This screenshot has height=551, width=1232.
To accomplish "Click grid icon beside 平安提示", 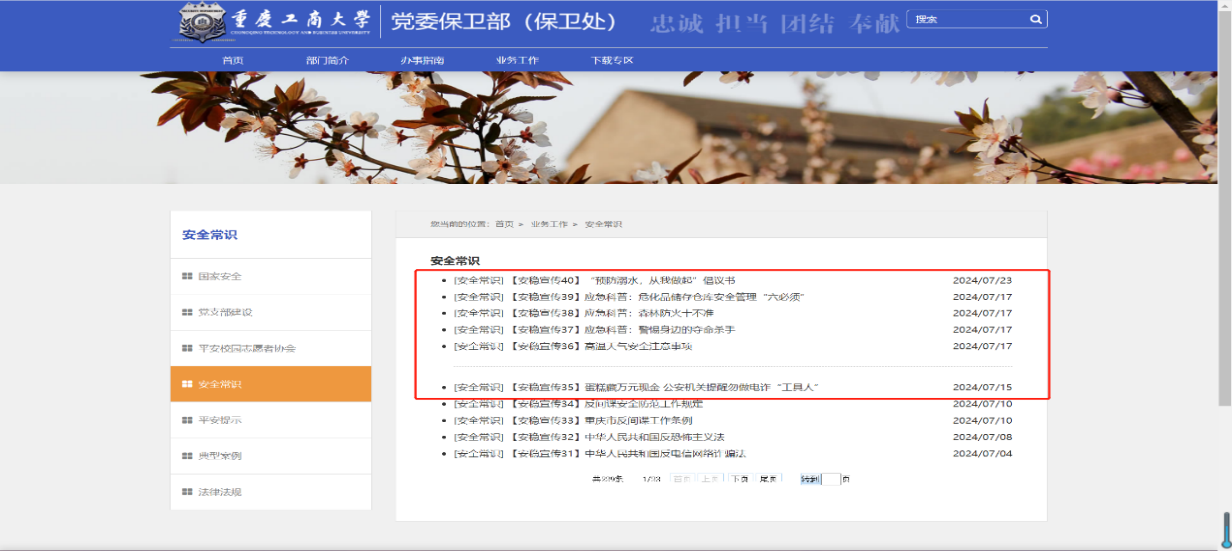I will coord(187,420).
